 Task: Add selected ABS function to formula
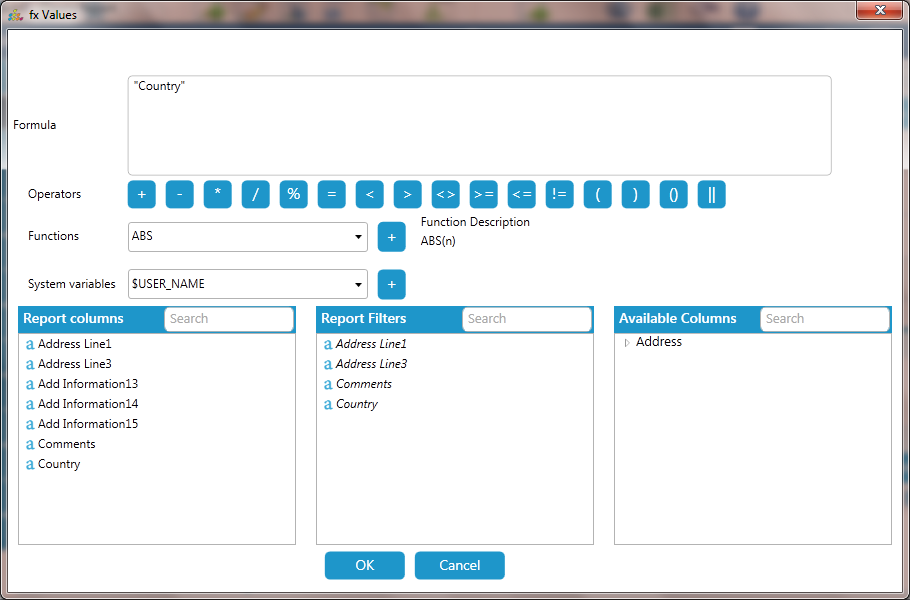point(391,237)
